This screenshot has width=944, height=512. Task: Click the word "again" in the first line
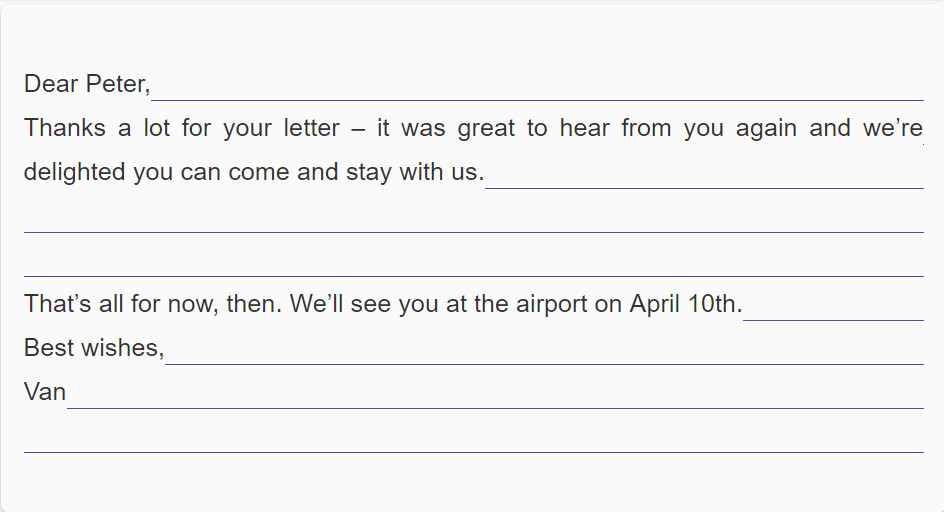[766, 129]
